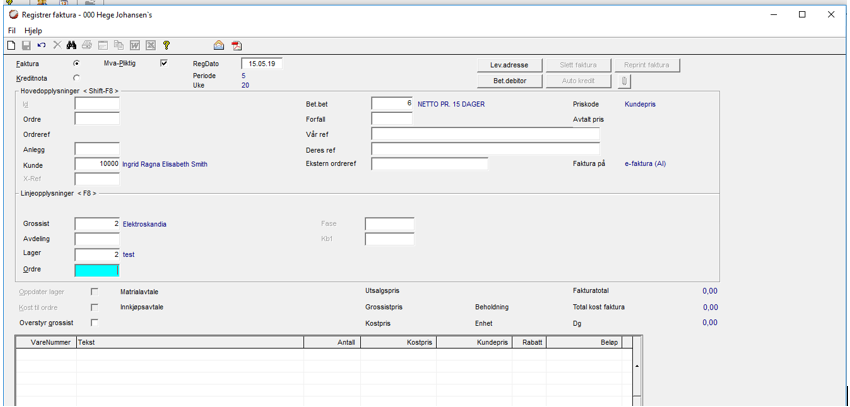Click the table scrollbar up arrow
The height and width of the screenshot is (407, 850).
point(637,366)
